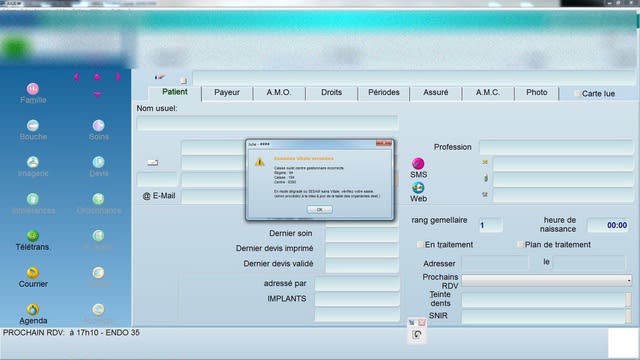Toggle the small checkbox beside flag icon
Viewport: 640px width, 360px height.
[x=184, y=81]
